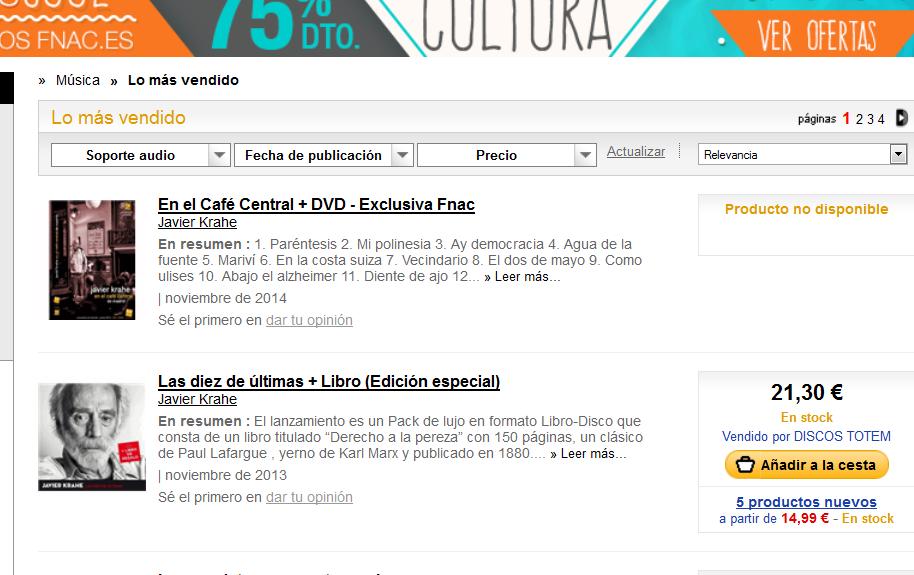
Task: Click dar tu opinión for Las diez de últimas
Action: 309,497
